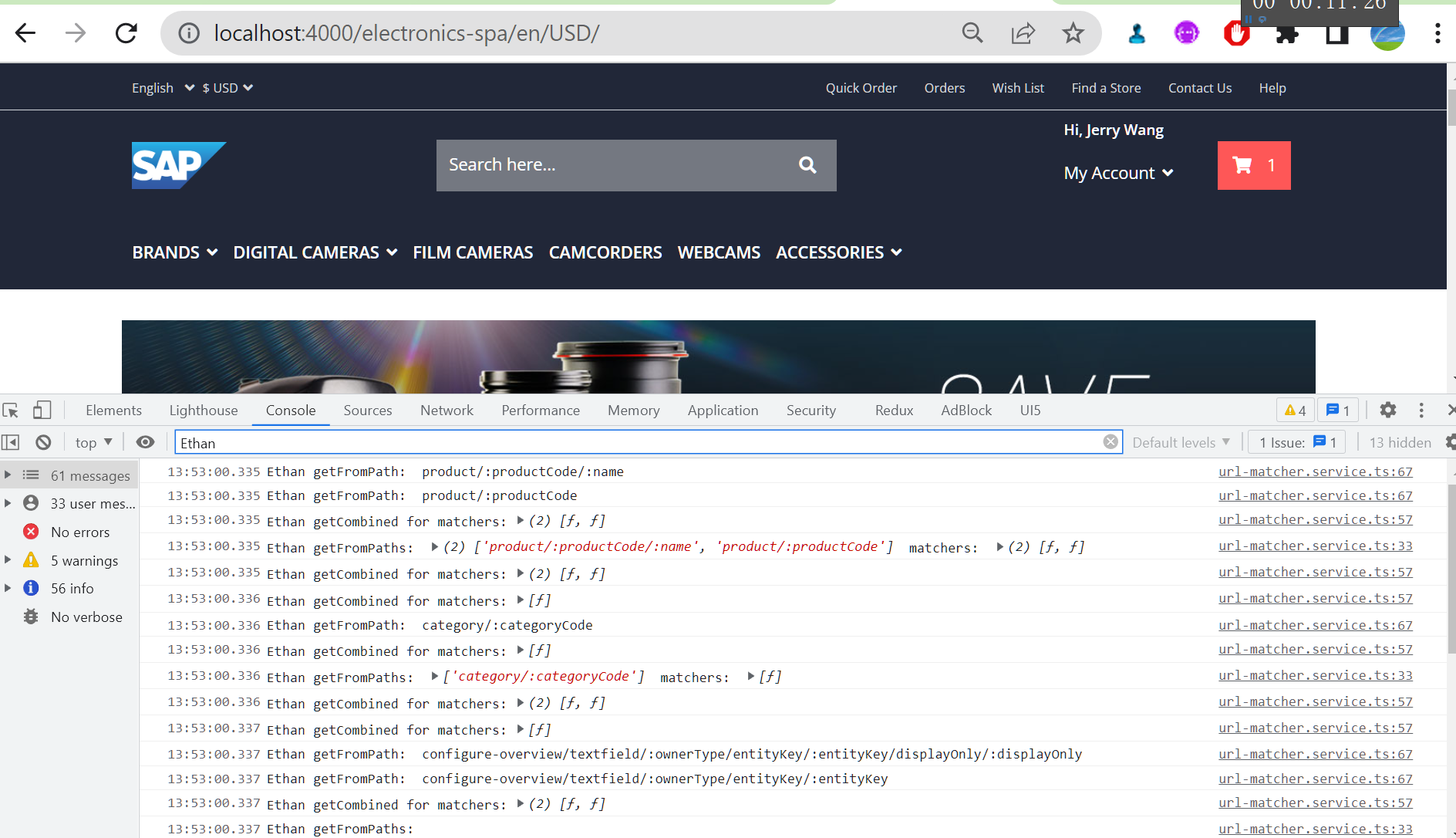Viewport: 1456px width, 838px height.
Task: Open the shopping cart
Action: (1252, 165)
